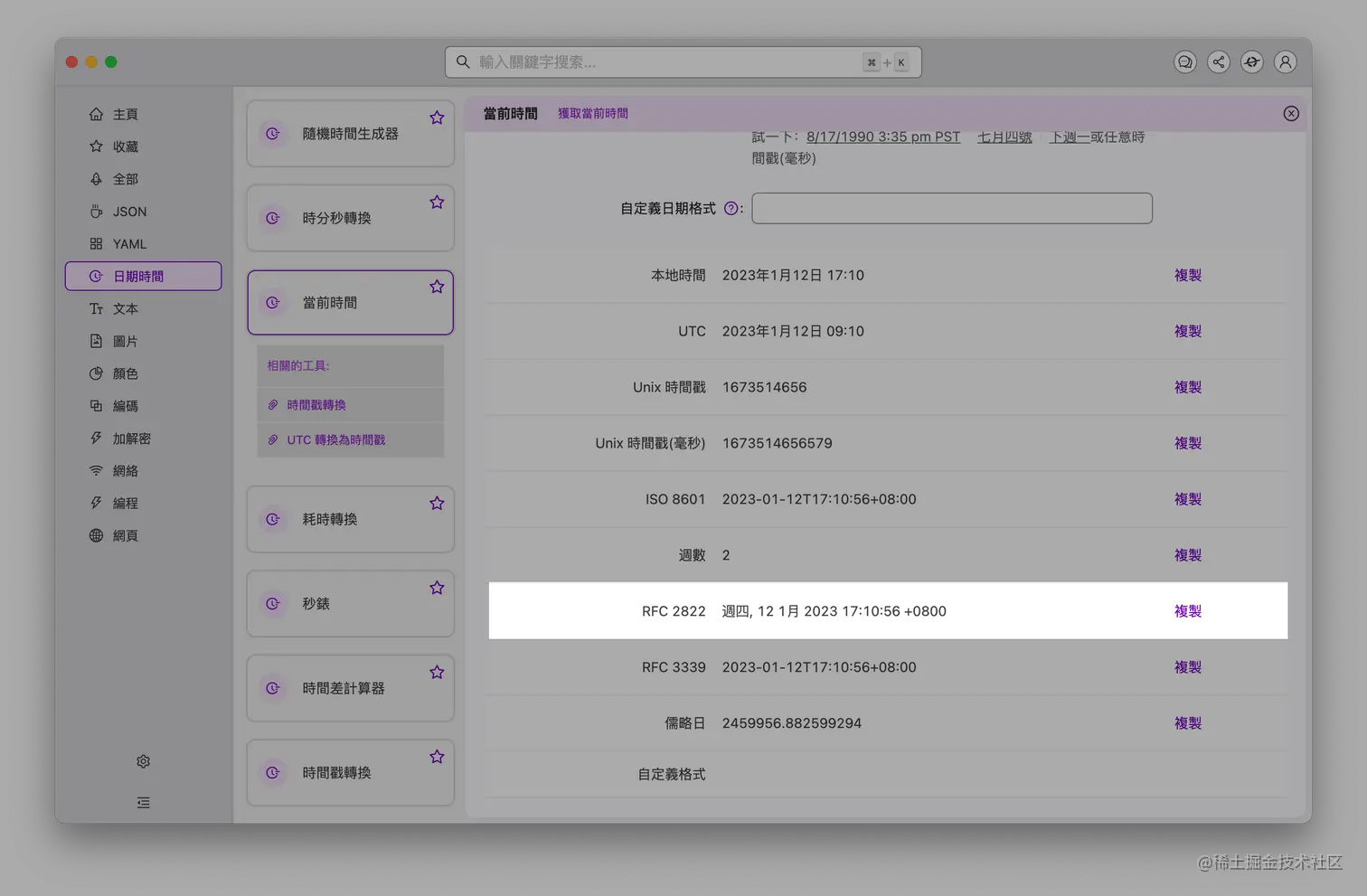Copy the 儒略日 value
1367x896 pixels.
(1187, 723)
